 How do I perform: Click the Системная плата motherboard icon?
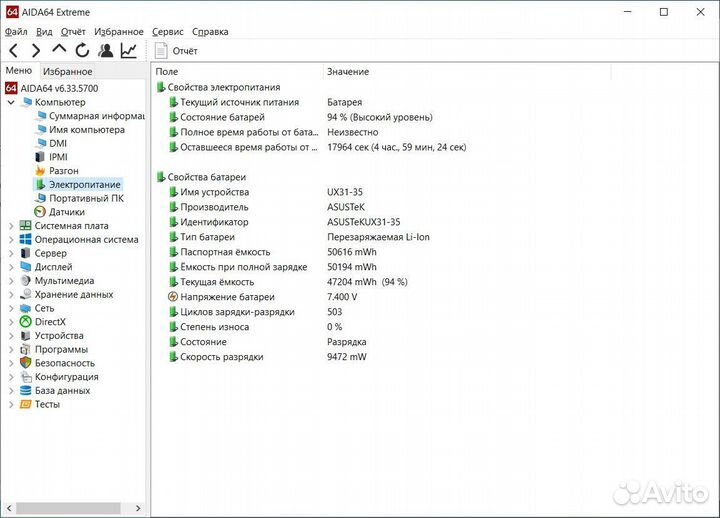(26, 226)
